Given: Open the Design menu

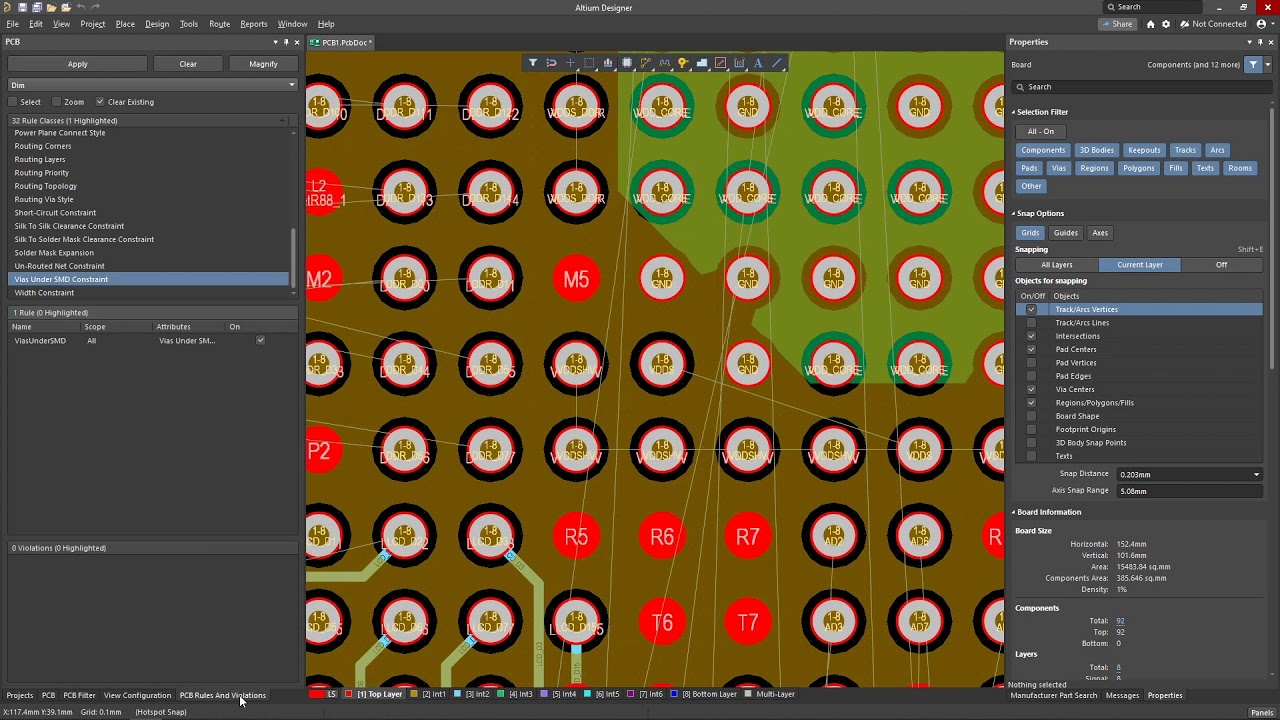Looking at the screenshot, I should click(x=157, y=24).
